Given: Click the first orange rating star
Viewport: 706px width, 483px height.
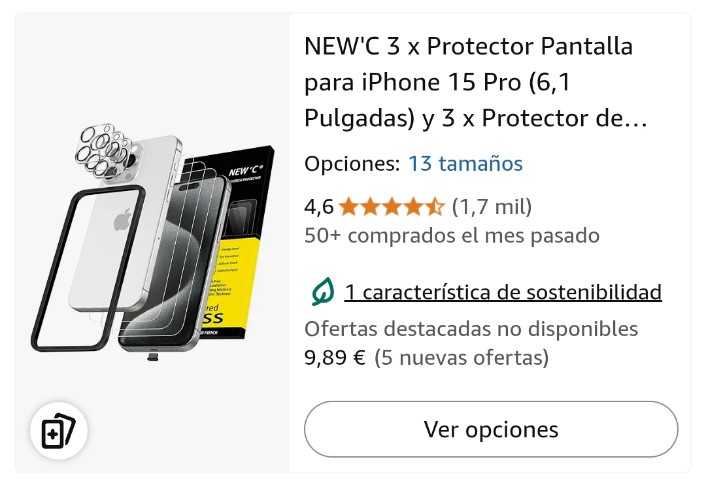Looking at the screenshot, I should (348, 207).
